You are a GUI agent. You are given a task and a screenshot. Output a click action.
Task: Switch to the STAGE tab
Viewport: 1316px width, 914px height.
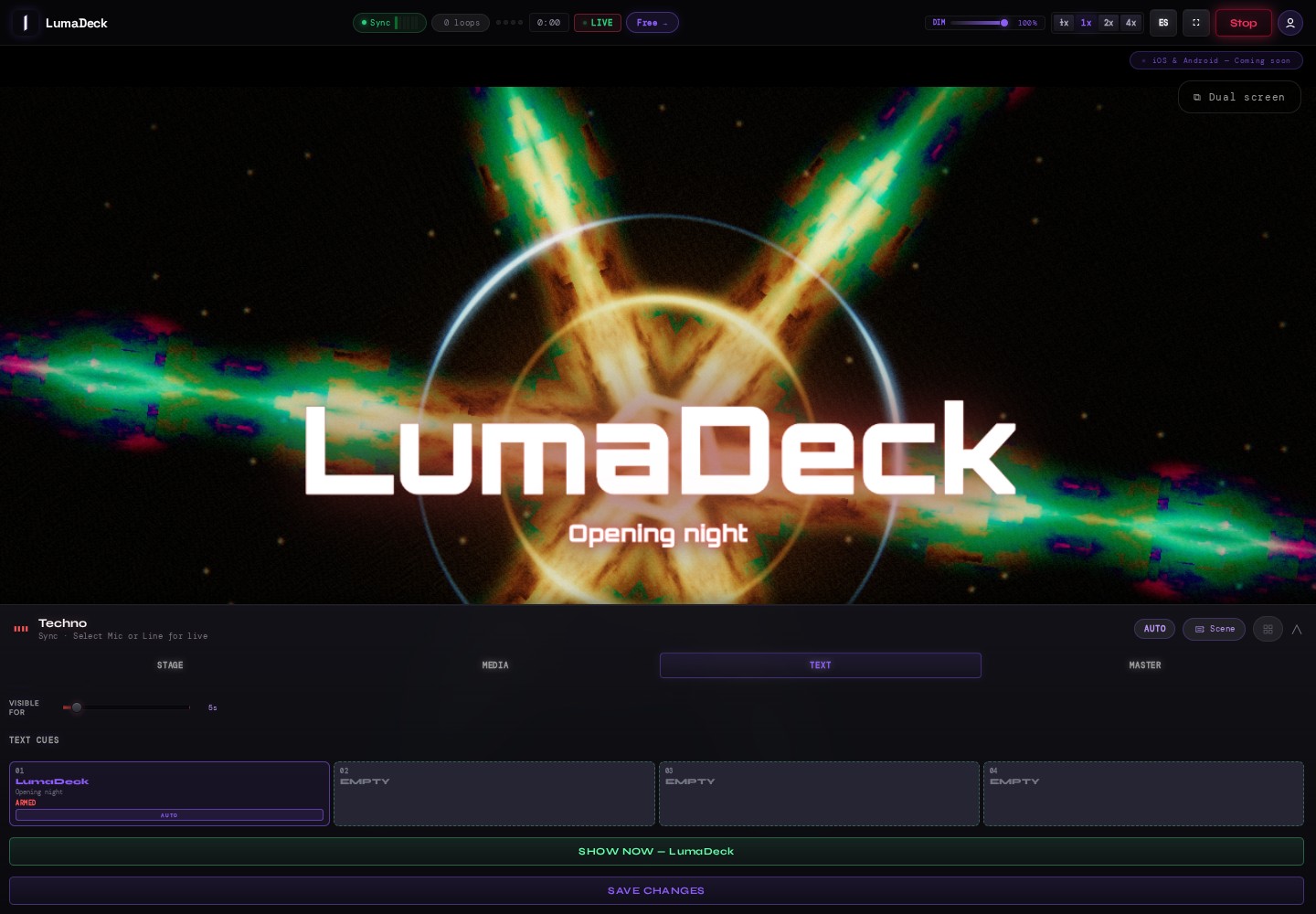pos(170,665)
